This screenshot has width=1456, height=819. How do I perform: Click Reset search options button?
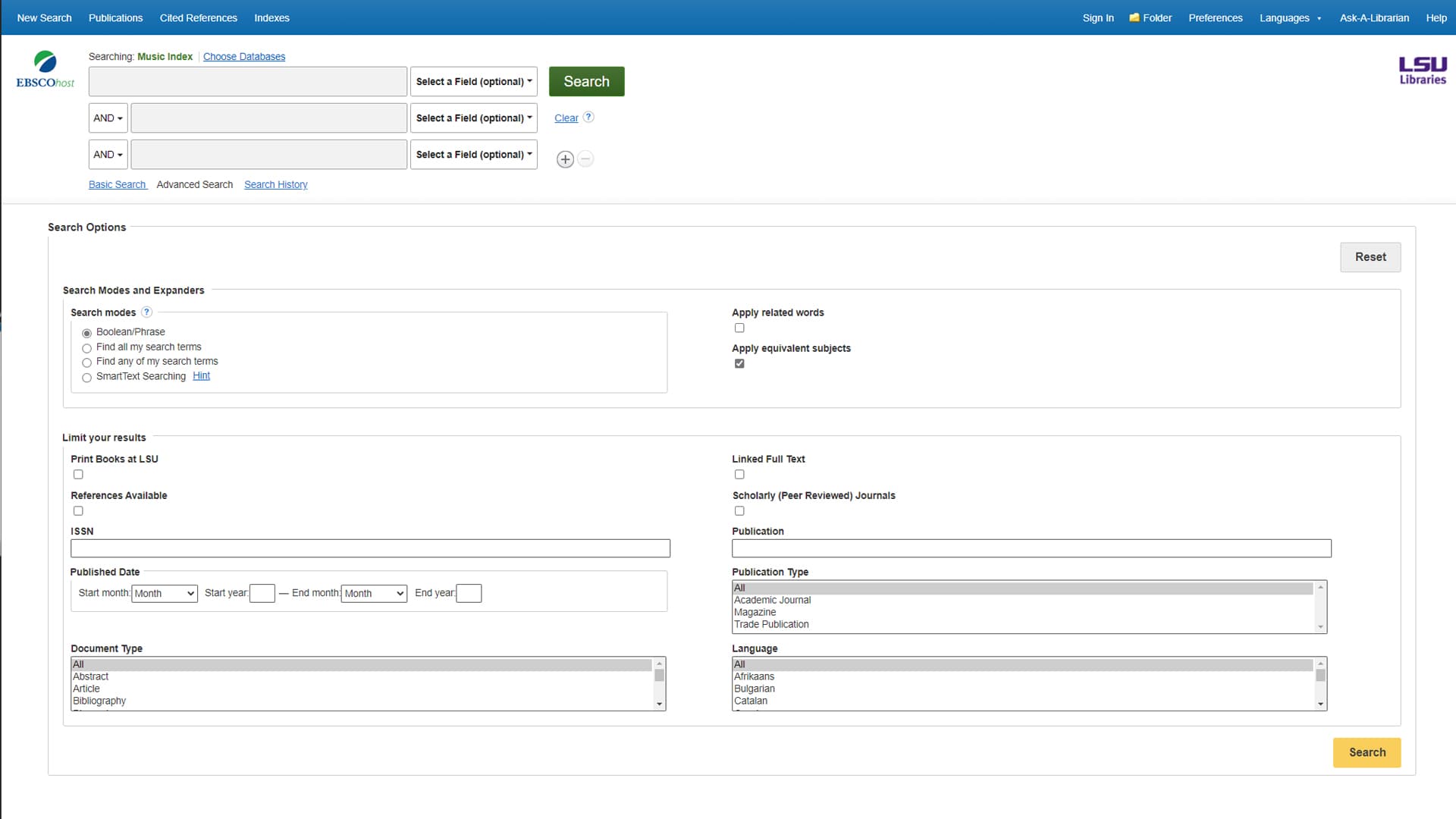coord(1370,257)
